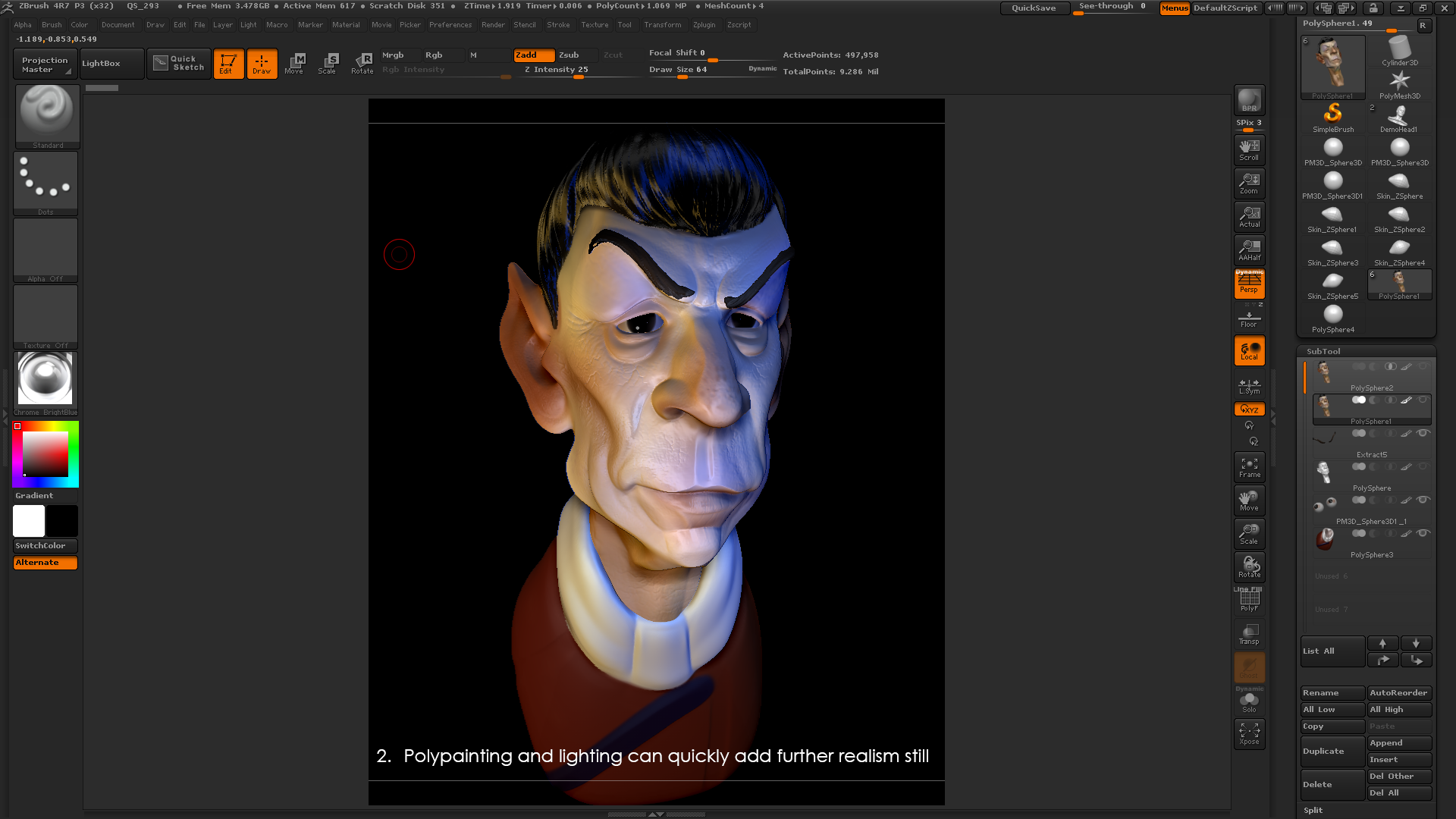Toggle visibility of PolySphere3 subtool
1456x819 pixels.
pos(1423,534)
